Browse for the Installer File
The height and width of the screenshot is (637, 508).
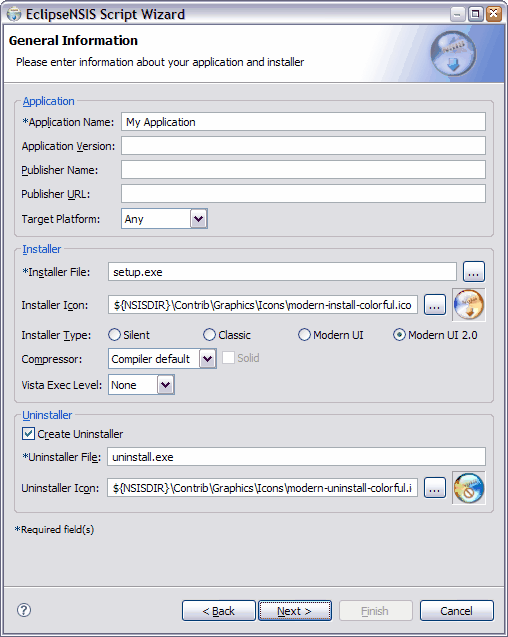[x=474, y=272]
